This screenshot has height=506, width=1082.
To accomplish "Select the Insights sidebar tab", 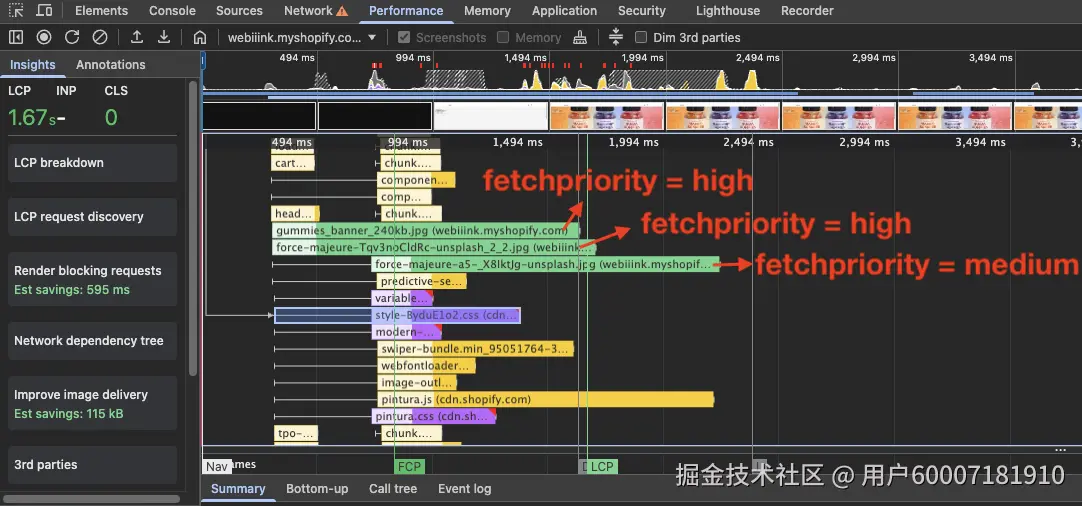I will (x=32, y=64).
